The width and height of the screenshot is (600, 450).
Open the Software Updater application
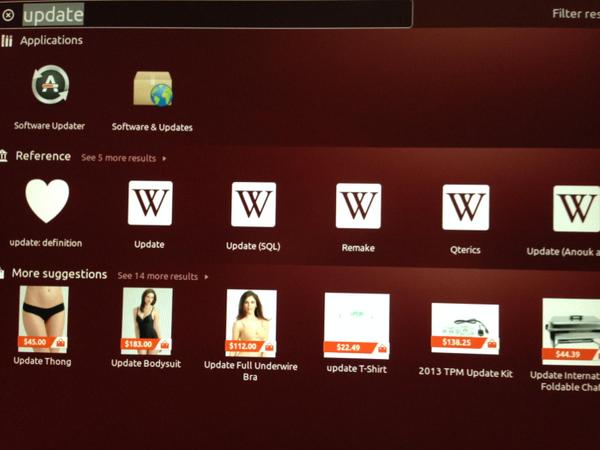pos(49,89)
